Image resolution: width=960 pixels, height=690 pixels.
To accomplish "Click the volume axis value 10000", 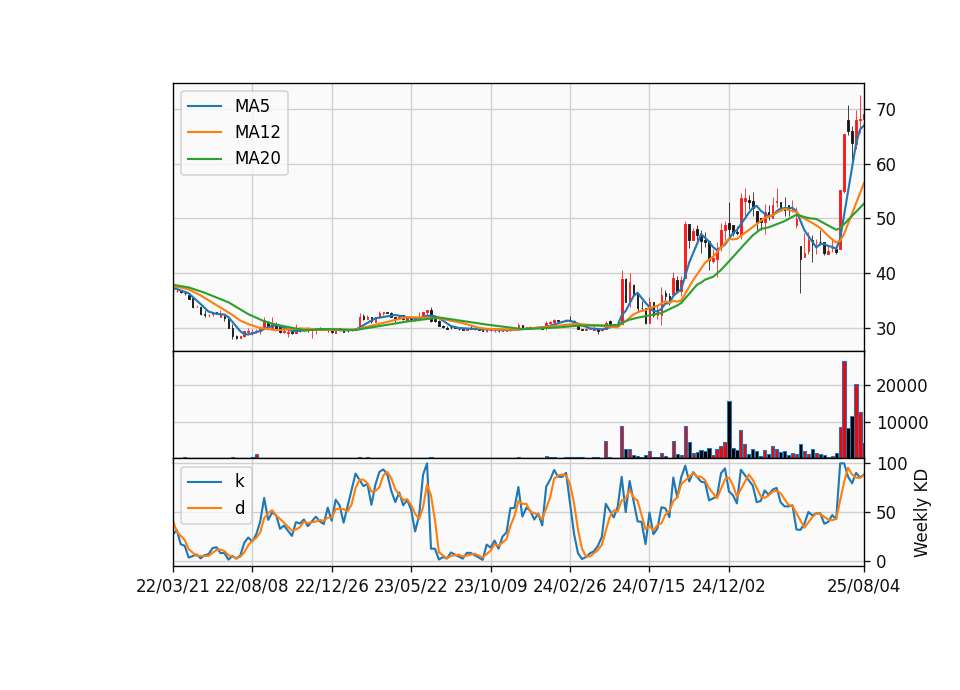I will (902, 423).
